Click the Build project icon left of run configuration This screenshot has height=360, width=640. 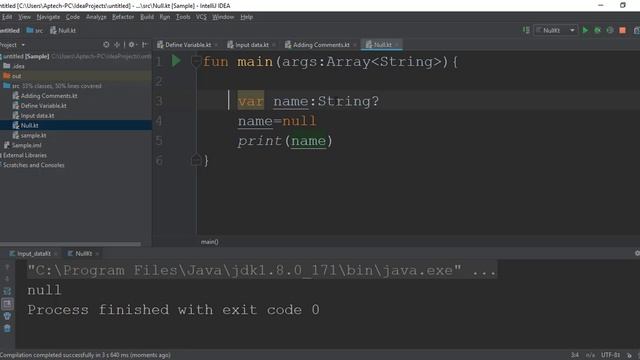526,30
